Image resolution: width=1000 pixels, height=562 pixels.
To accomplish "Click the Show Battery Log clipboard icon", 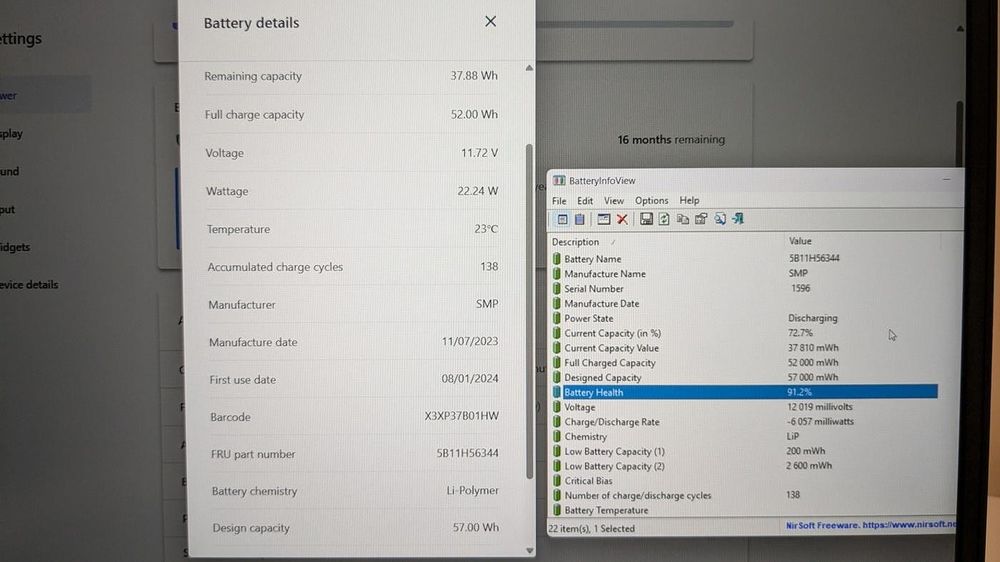I will (580, 219).
